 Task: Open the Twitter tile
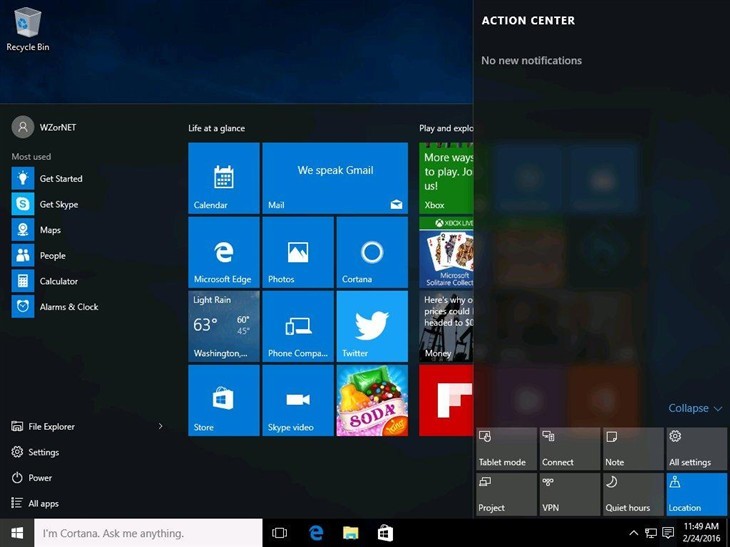(x=372, y=326)
